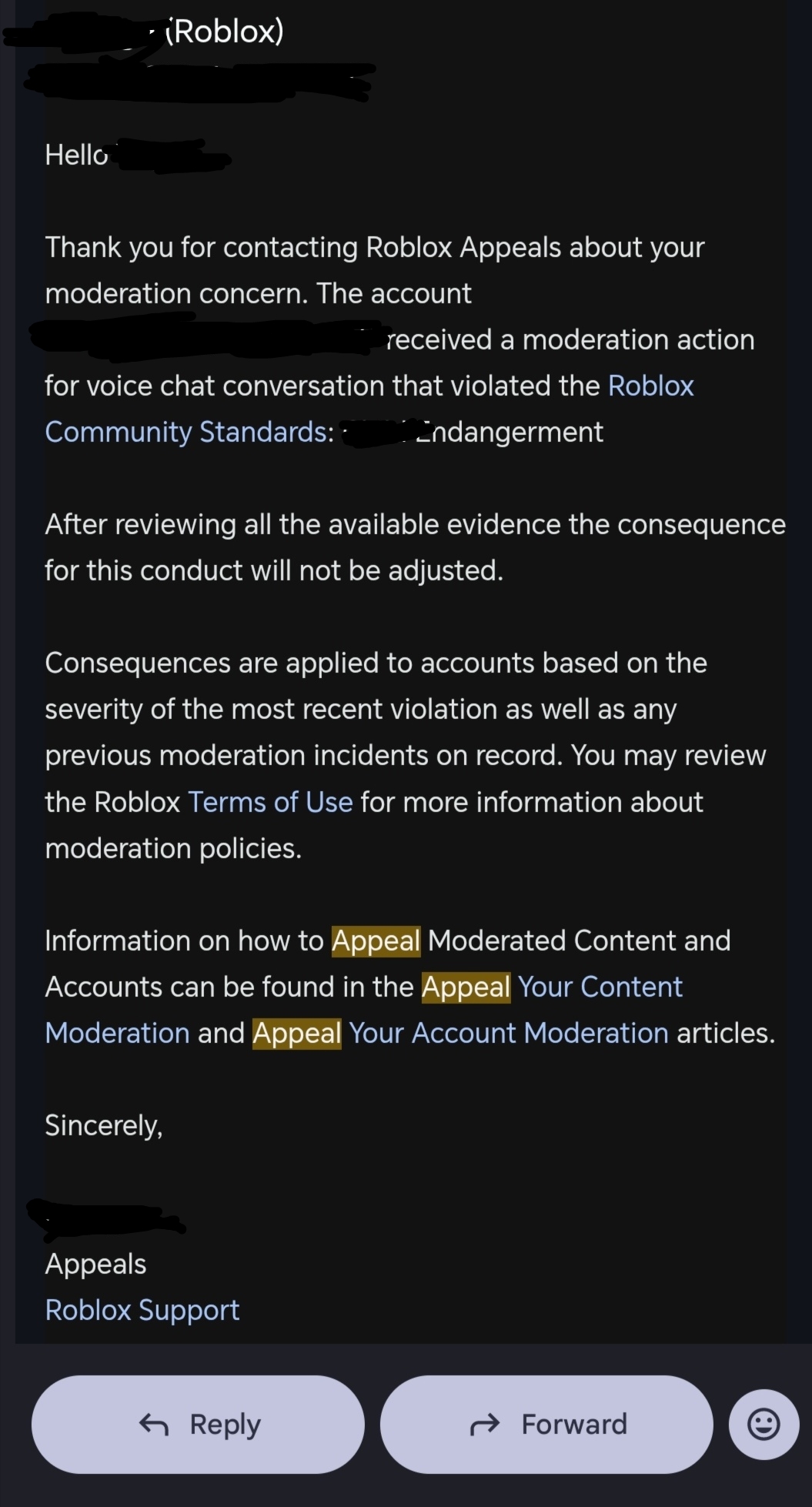The width and height of the screenshot is (812, 1507).
Task: Click the 'Sincerely,' closing text
Action: [x=104, y=1125]
